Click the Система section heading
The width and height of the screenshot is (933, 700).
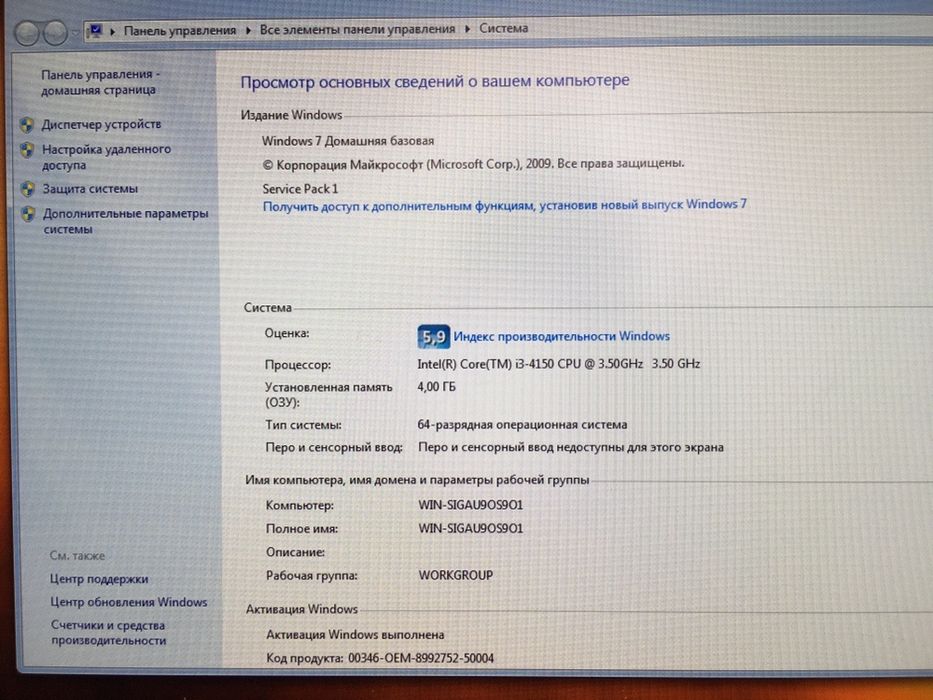coord(268,308)
